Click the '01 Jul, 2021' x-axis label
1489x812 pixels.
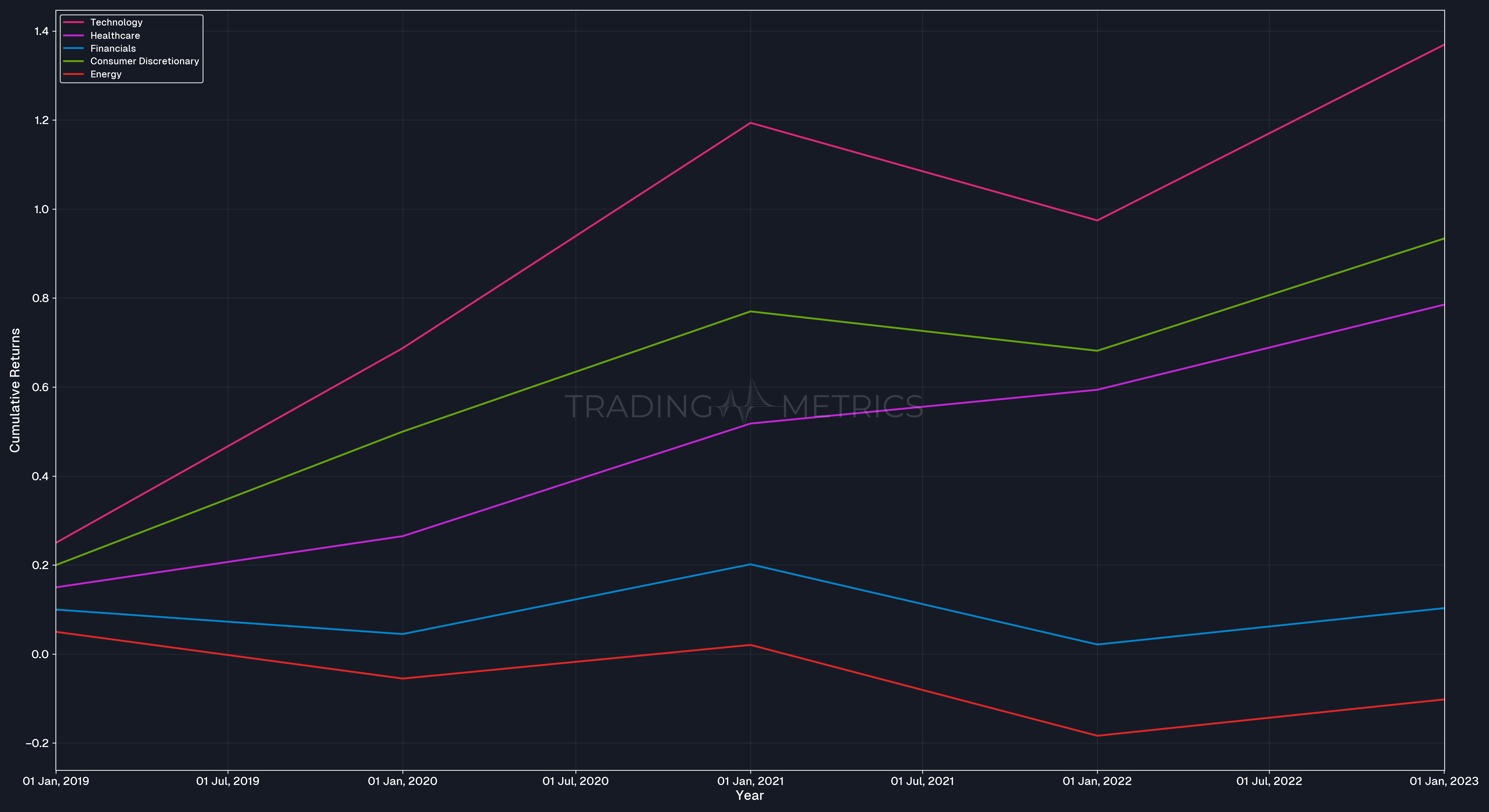coord(922,781)
